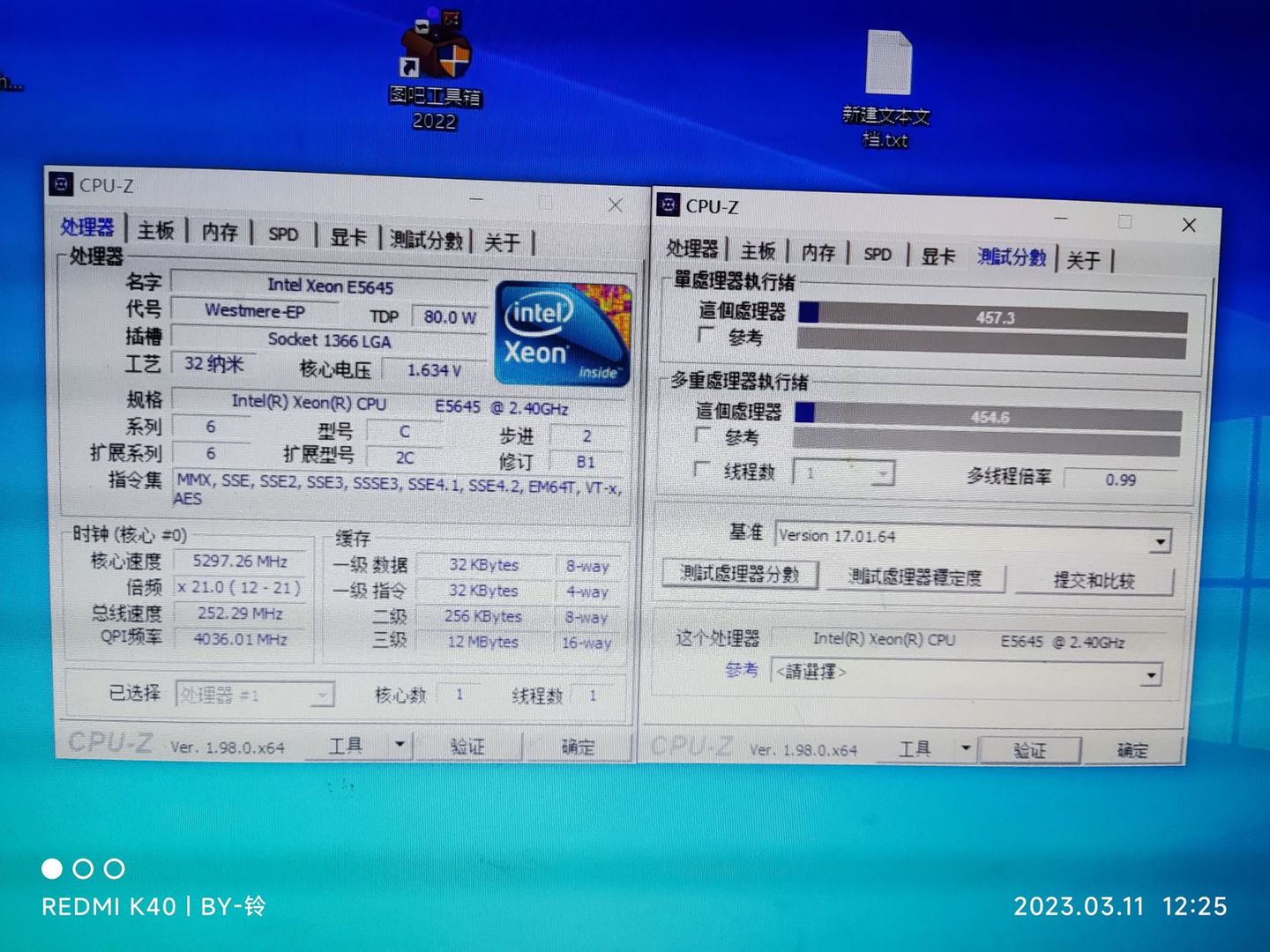Expand 工具 arrow in left CPU-Z window
Screen dimensions: 1270x952
coord(400,746)
